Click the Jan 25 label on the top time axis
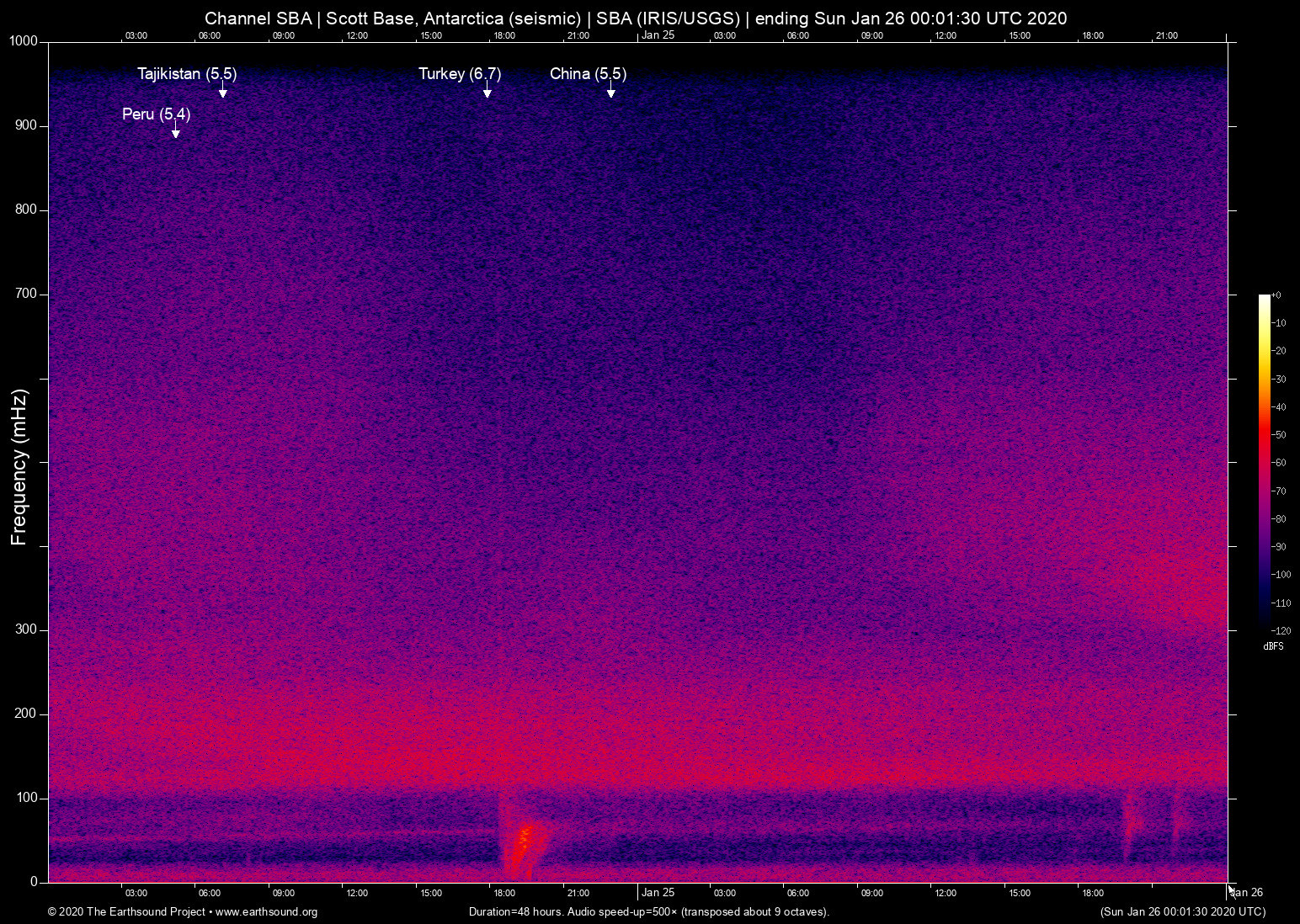 tap(658, 35)
